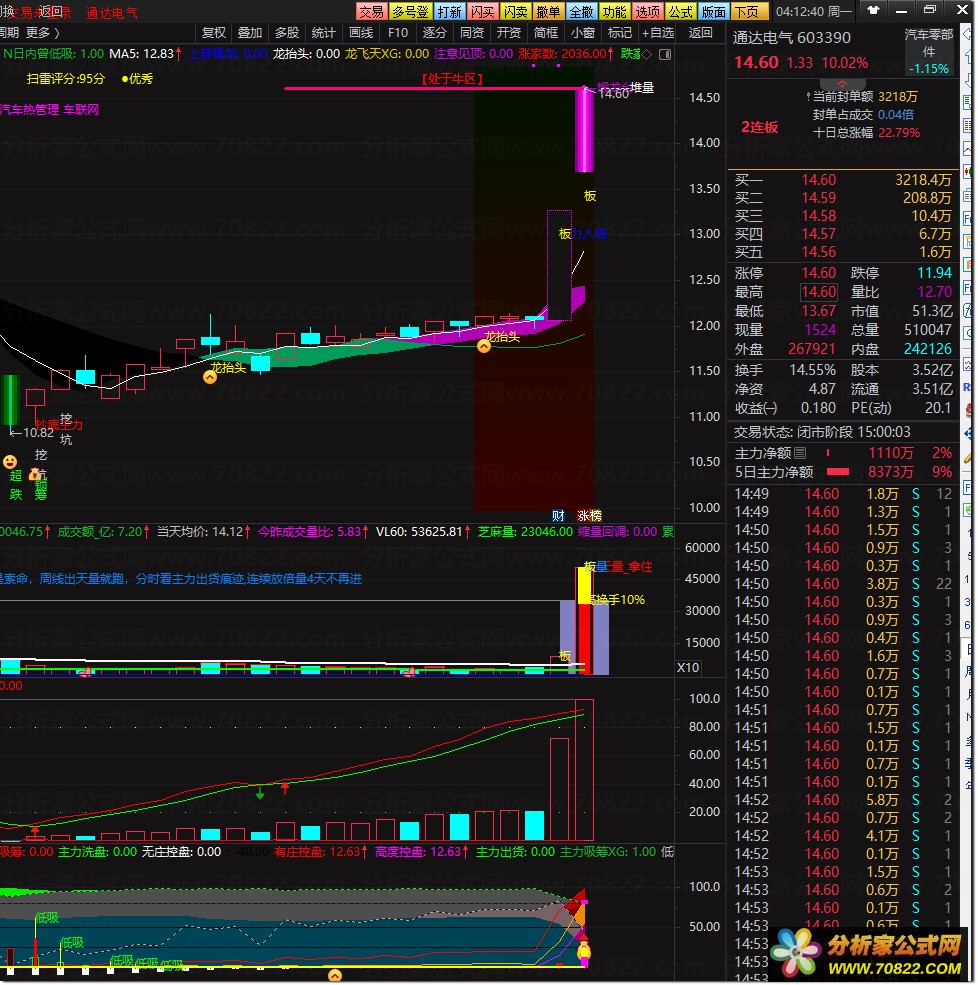The width and height of the screenshot is (978, 985).
Task: Click the skin shirt icon in title bar
Action: click(873, 10)
